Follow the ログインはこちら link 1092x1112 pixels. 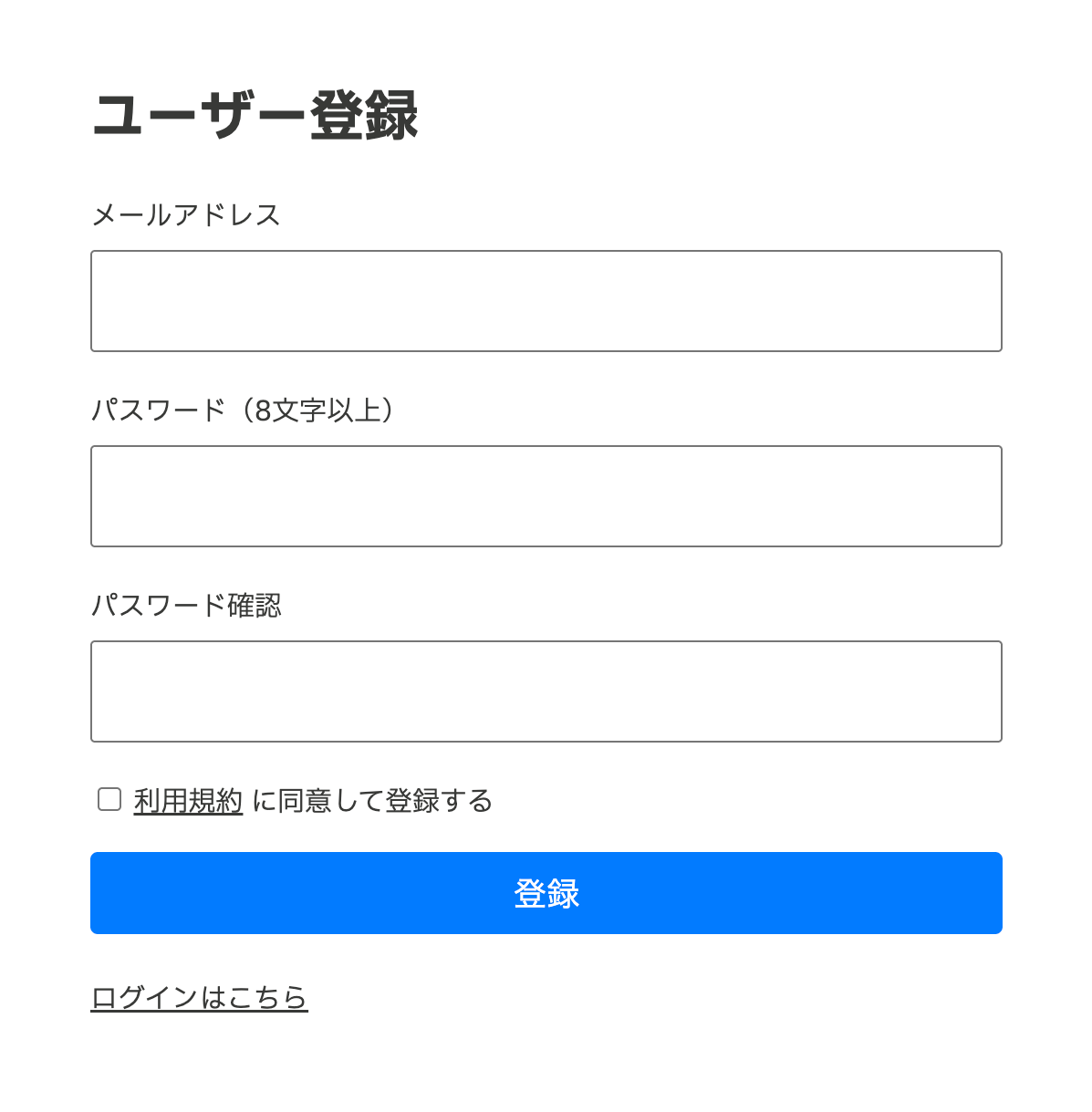(199, 997)
